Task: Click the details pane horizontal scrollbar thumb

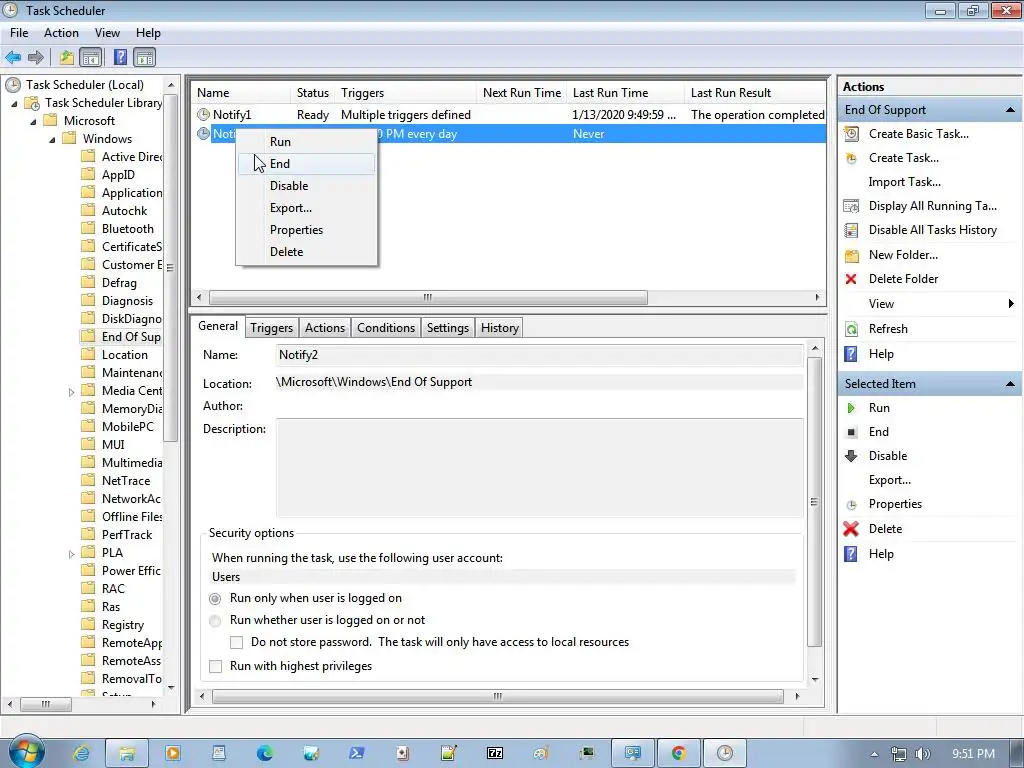Action: point(498,697)
